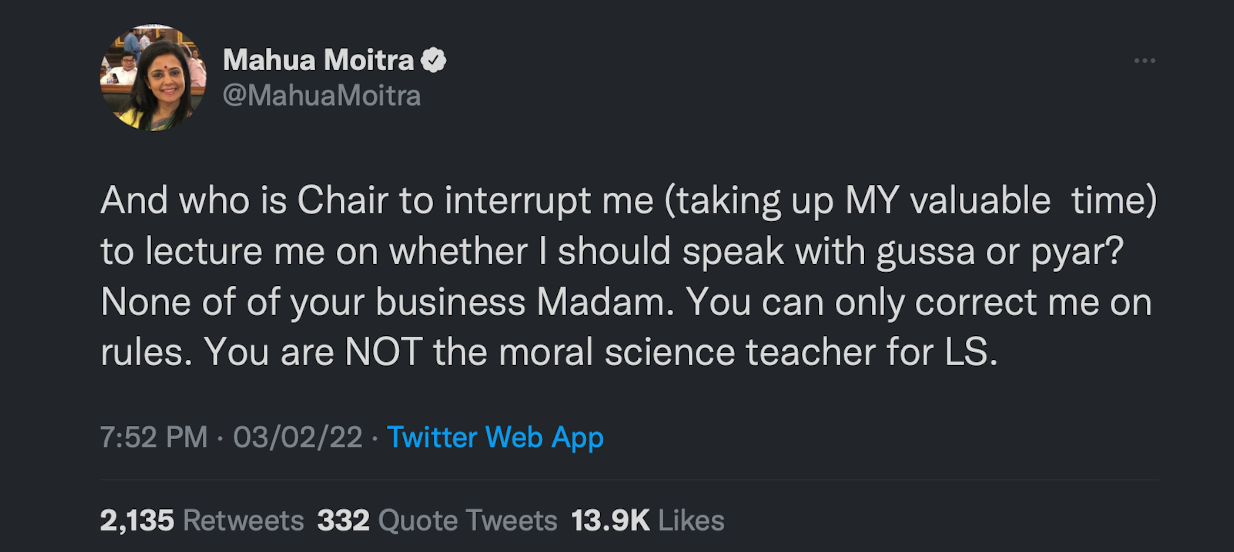Click the Twitter Web App source link
This screenshot has height=552, width=1234.
tap(495, 437)
